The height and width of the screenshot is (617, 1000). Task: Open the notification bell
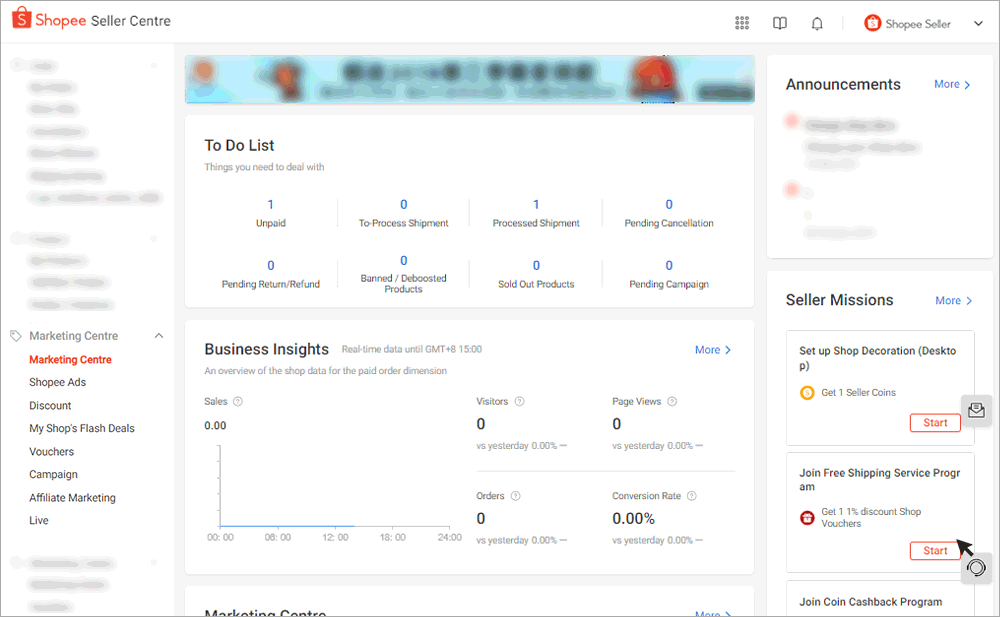click(x=816, y=22)
